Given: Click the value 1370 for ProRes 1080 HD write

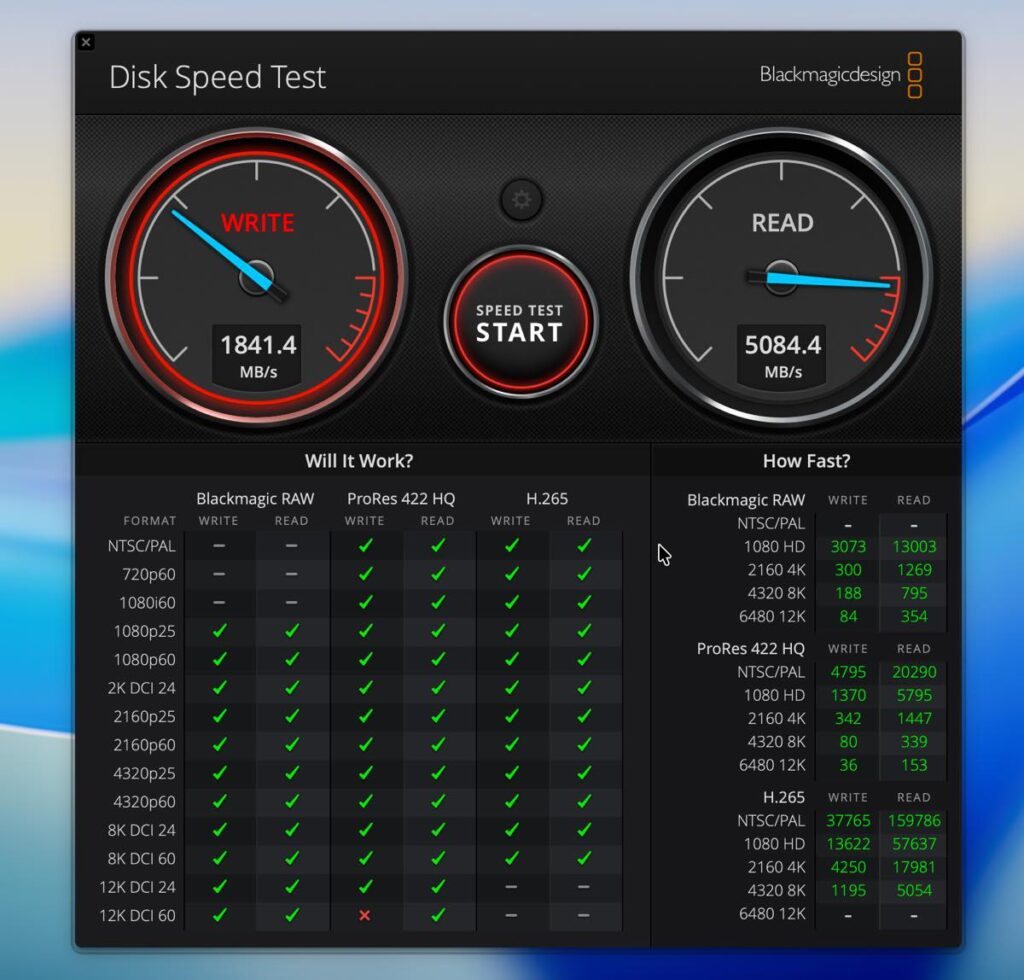Looking at the screenshot, I should 848,695.
